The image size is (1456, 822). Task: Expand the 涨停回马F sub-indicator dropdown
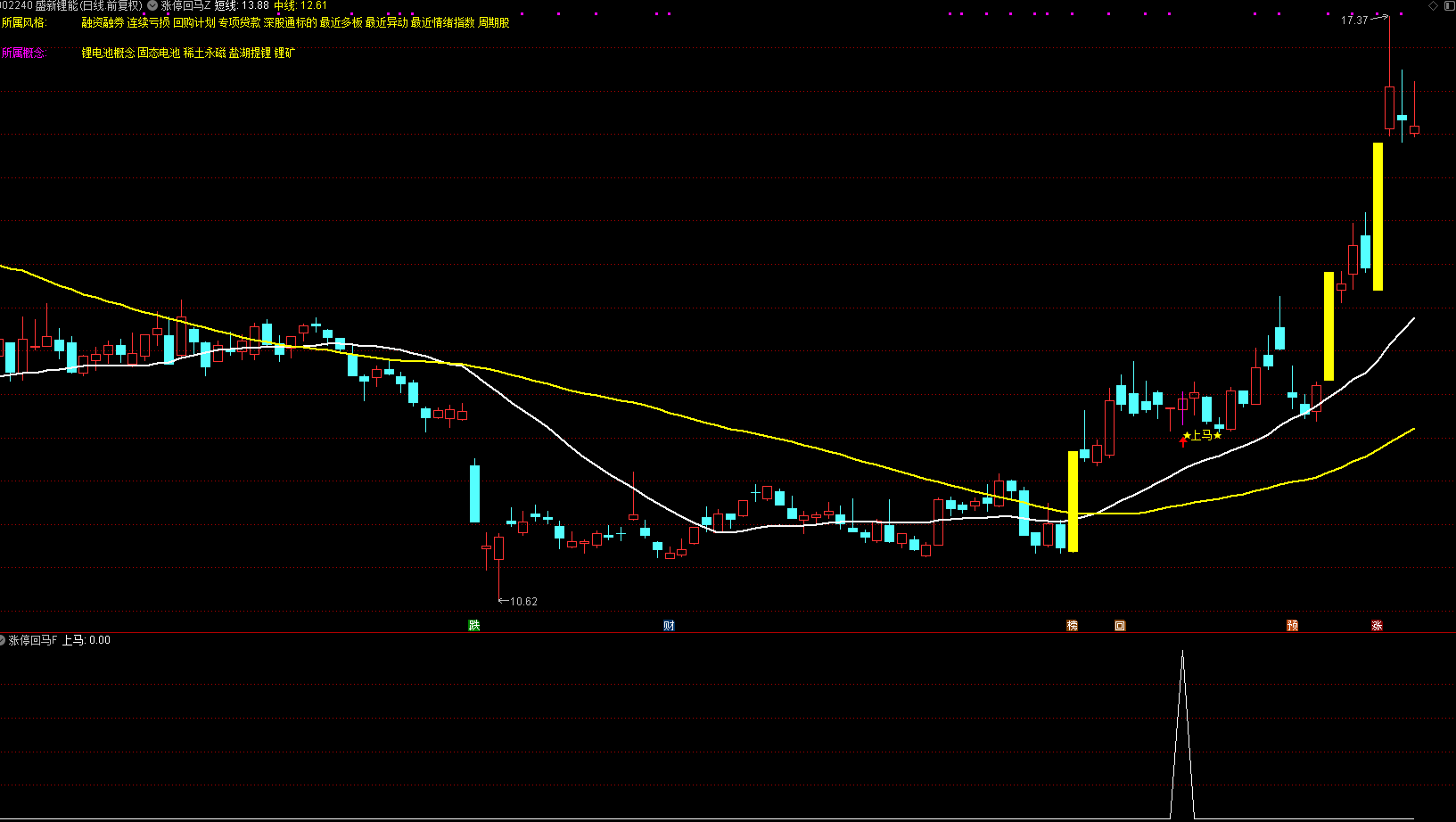click(x=3, y=640)
